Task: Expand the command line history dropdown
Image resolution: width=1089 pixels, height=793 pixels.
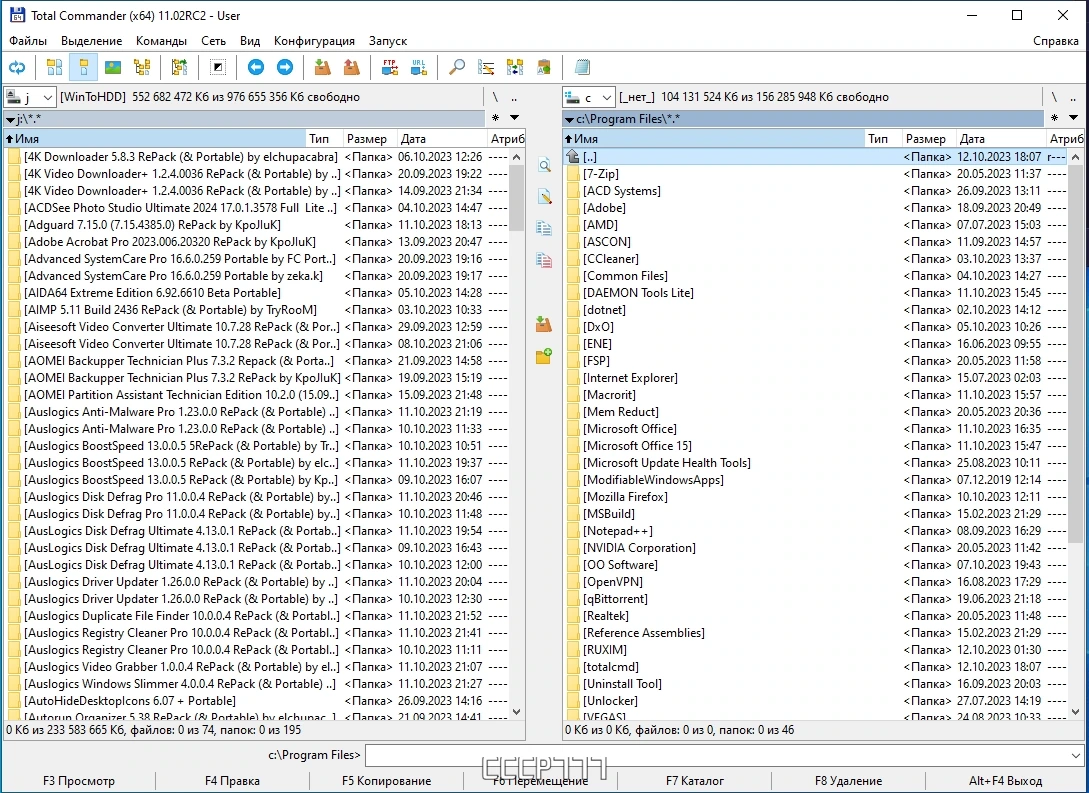Action: pyautogui.click(x=1076, y=755)
